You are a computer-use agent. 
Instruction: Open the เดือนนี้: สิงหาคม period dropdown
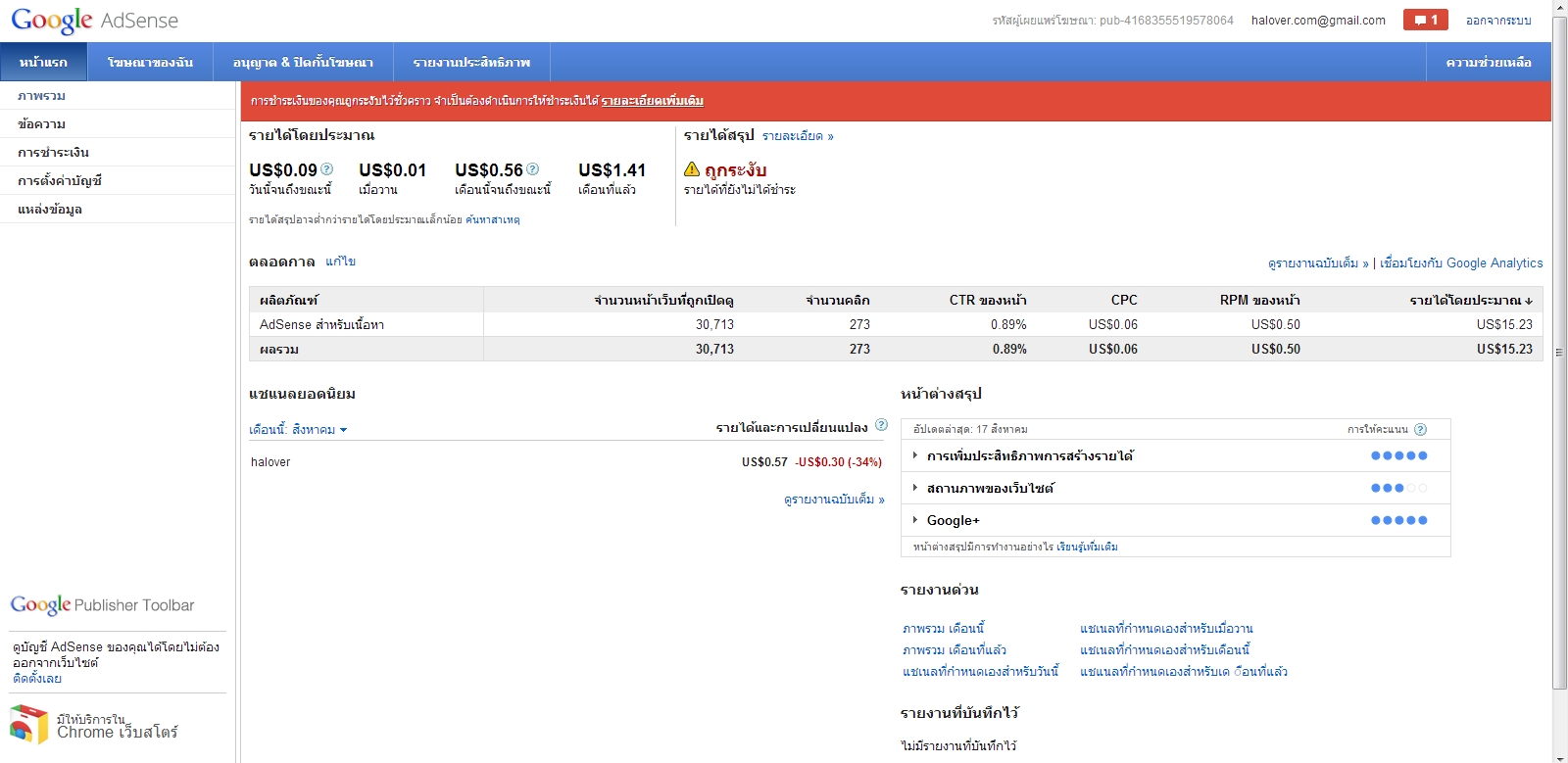tap(298, 430)
